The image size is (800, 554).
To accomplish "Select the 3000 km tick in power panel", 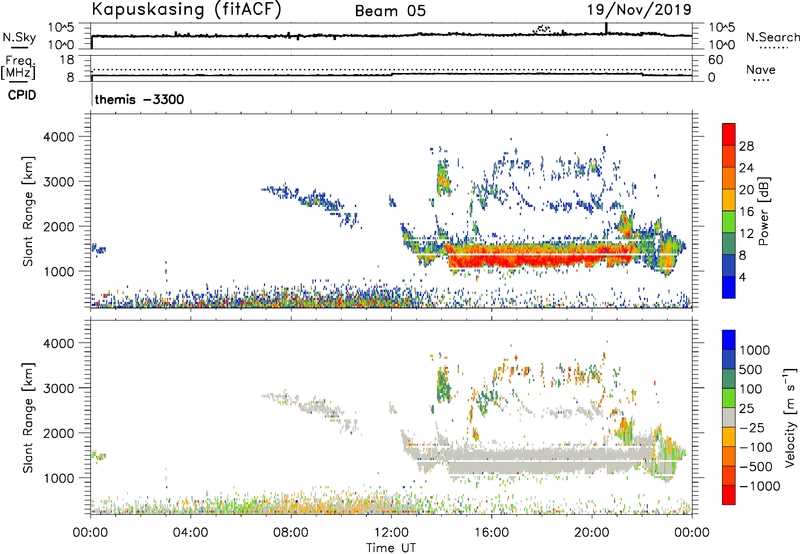I will 59,182.
